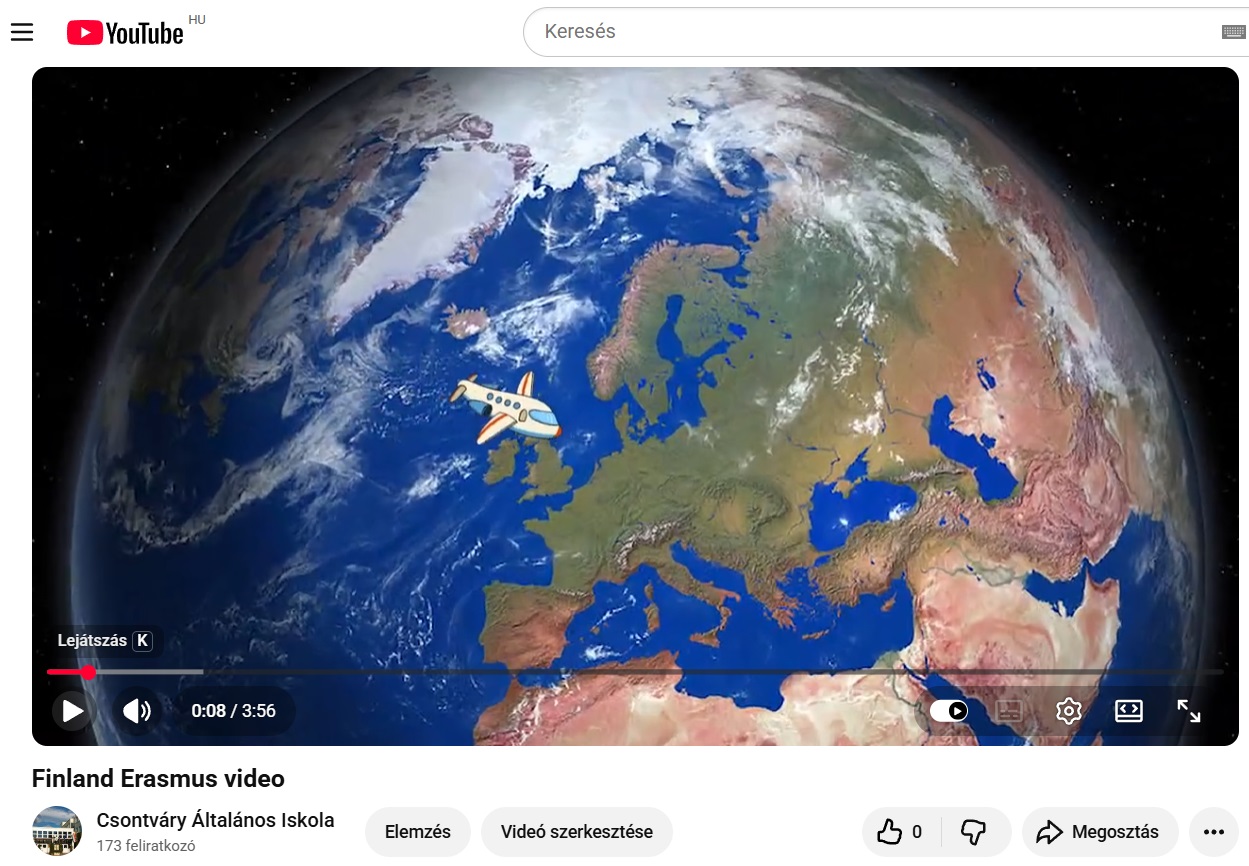Viewport: 1249px width, 866px height.
Task: Seek the red progress bar scrubber
Action: [x=88, y=672]
